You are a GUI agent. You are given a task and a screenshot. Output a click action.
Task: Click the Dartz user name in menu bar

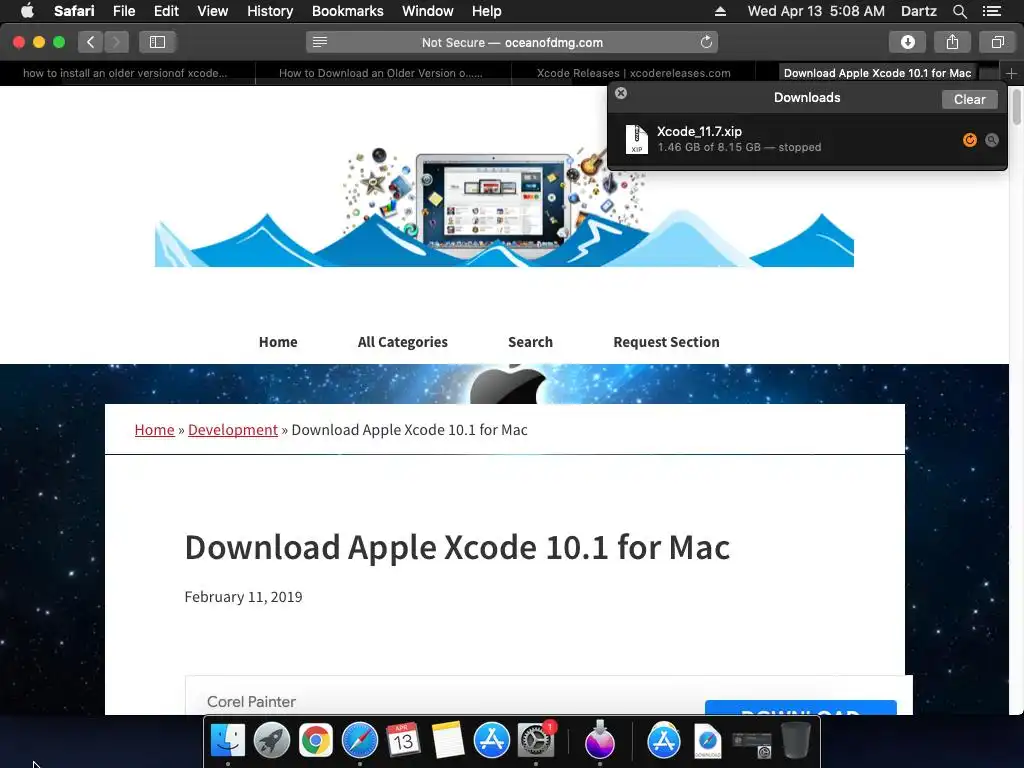point(918,11)
